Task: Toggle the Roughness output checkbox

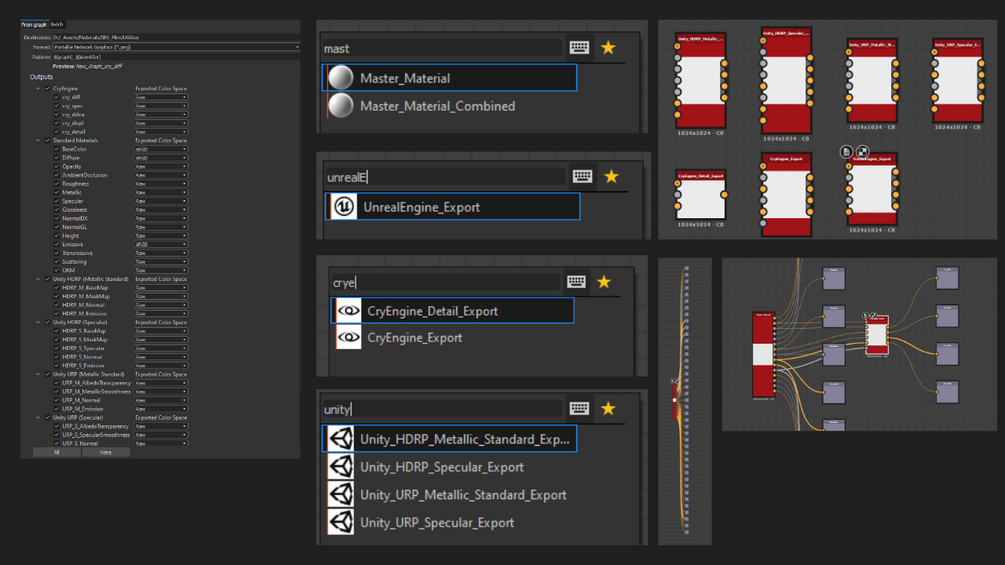Action: [56, 183]
